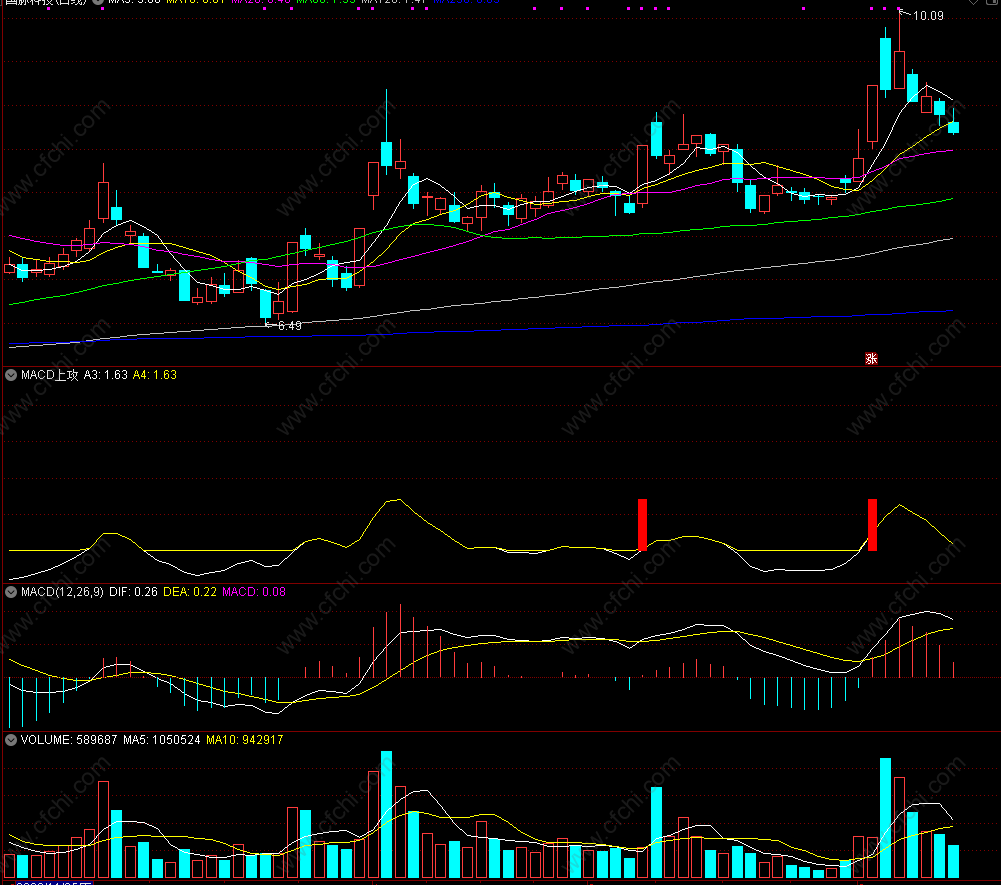Click the A3: 1.63 value label
Image resolution: width=1001 pixels, height=885 pixels.
[x=105, y=375]
